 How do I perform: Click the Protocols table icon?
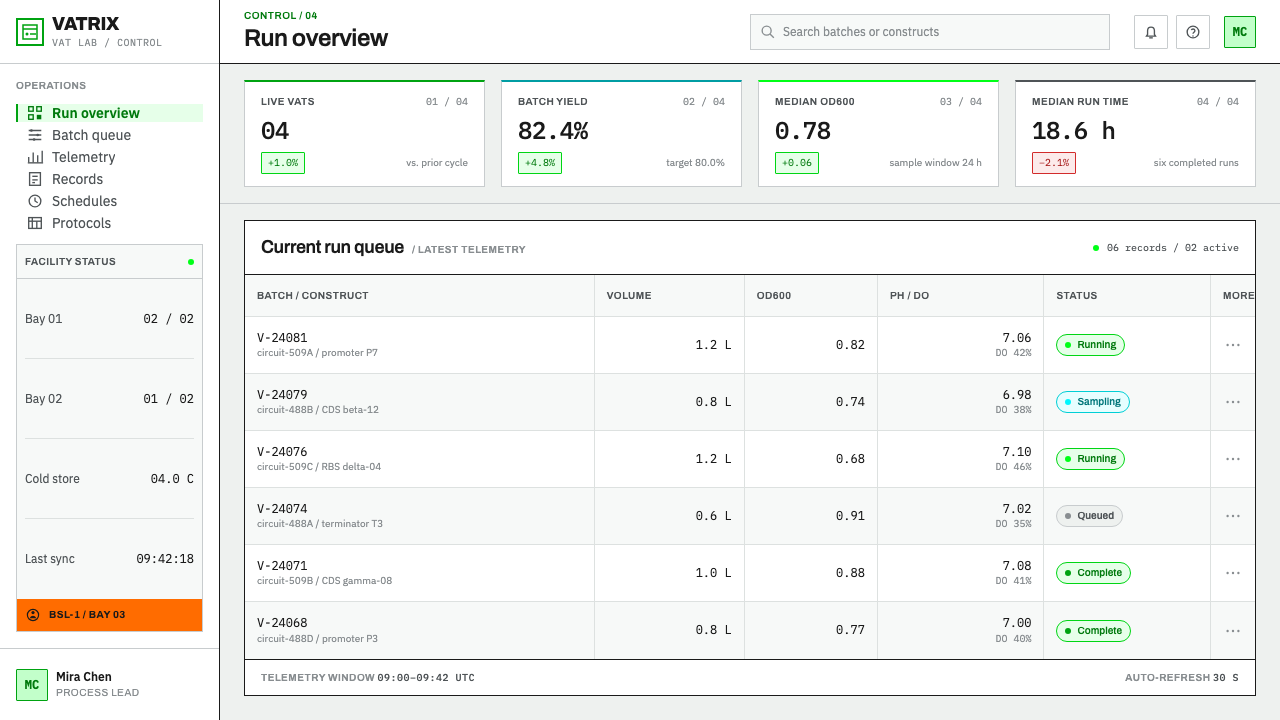click(x=35, y=223)
